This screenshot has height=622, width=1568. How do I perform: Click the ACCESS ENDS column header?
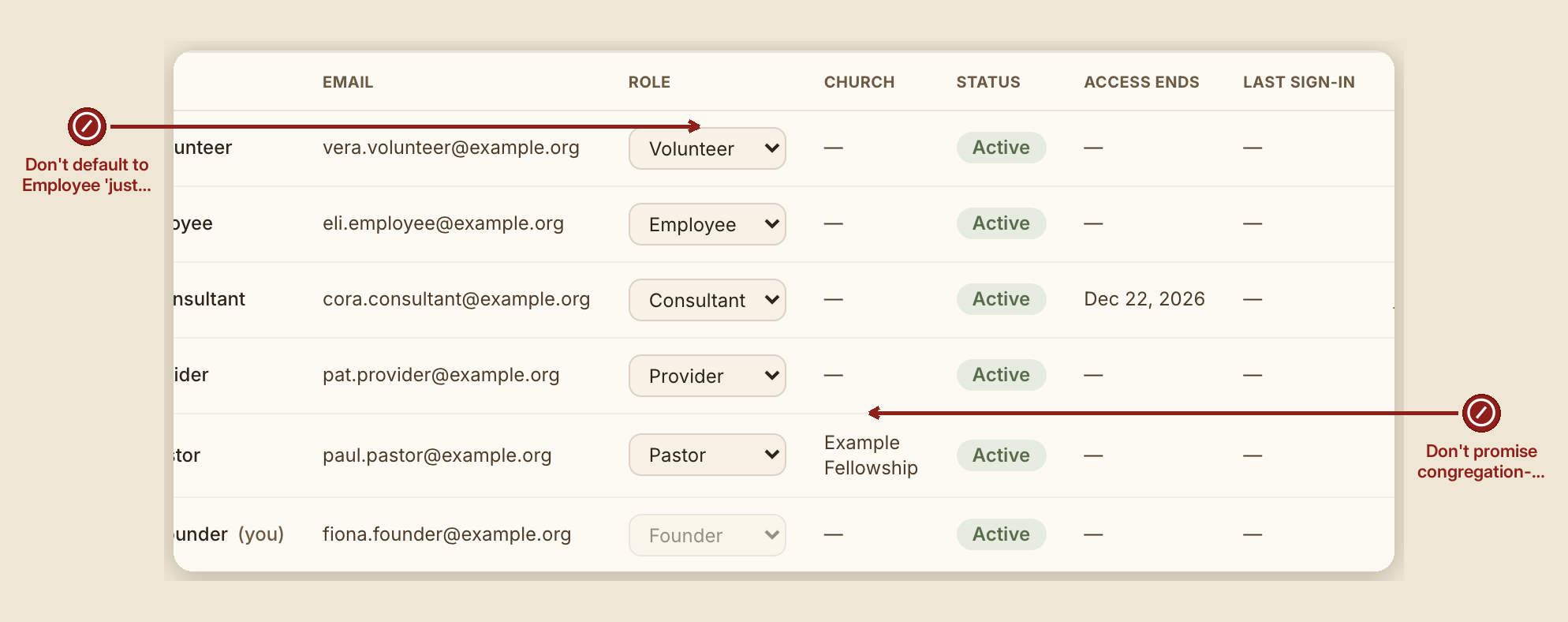(x=1141, y=82)
